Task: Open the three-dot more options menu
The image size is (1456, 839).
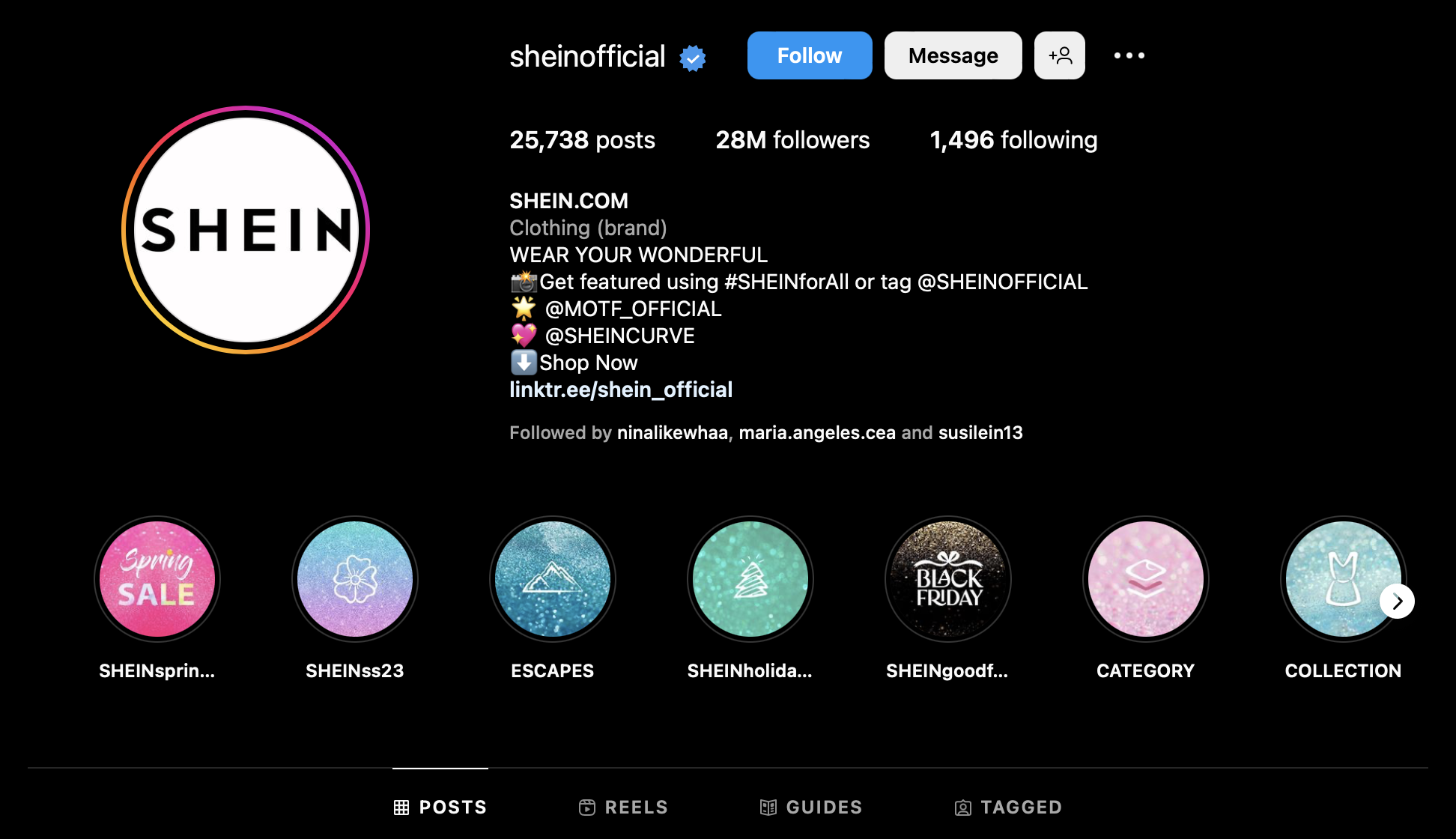Action: point(1129,55)
